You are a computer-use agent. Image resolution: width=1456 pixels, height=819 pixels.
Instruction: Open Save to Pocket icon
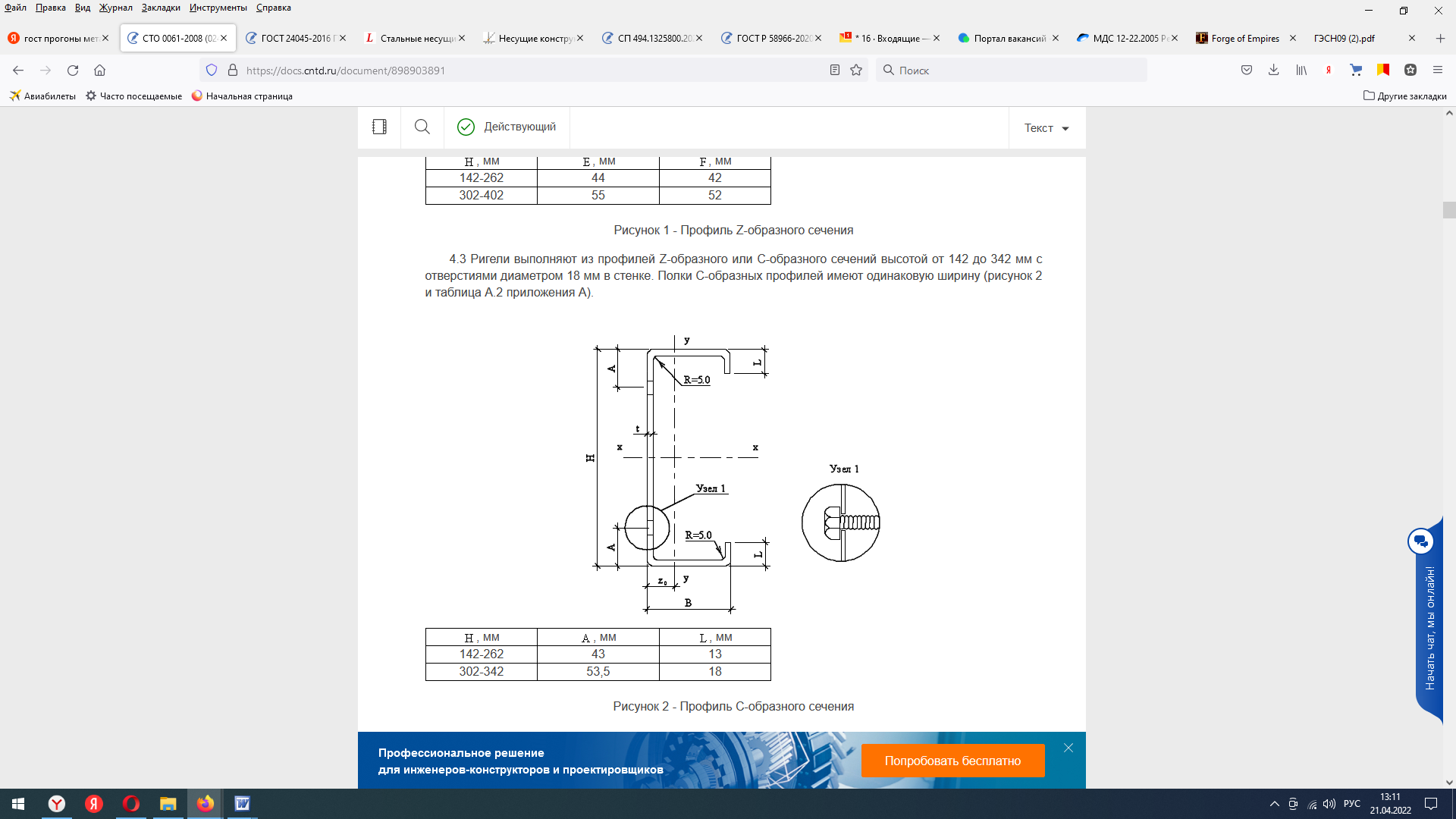[x=1247, y=70]
